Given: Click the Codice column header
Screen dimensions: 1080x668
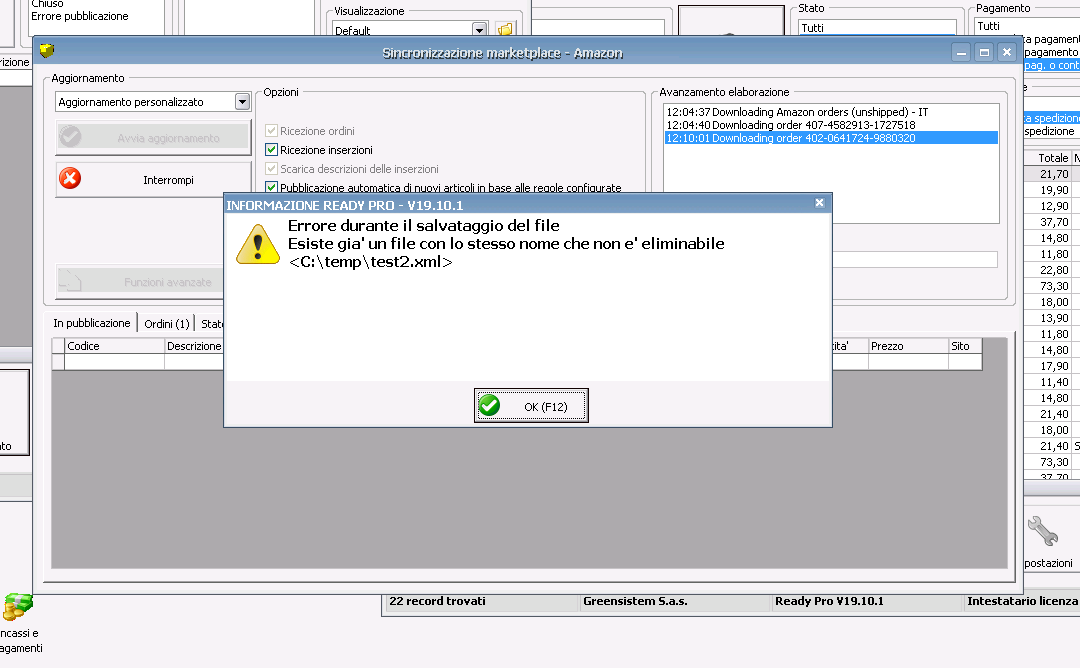Looking at the screenshot, I should coord(114,346).
